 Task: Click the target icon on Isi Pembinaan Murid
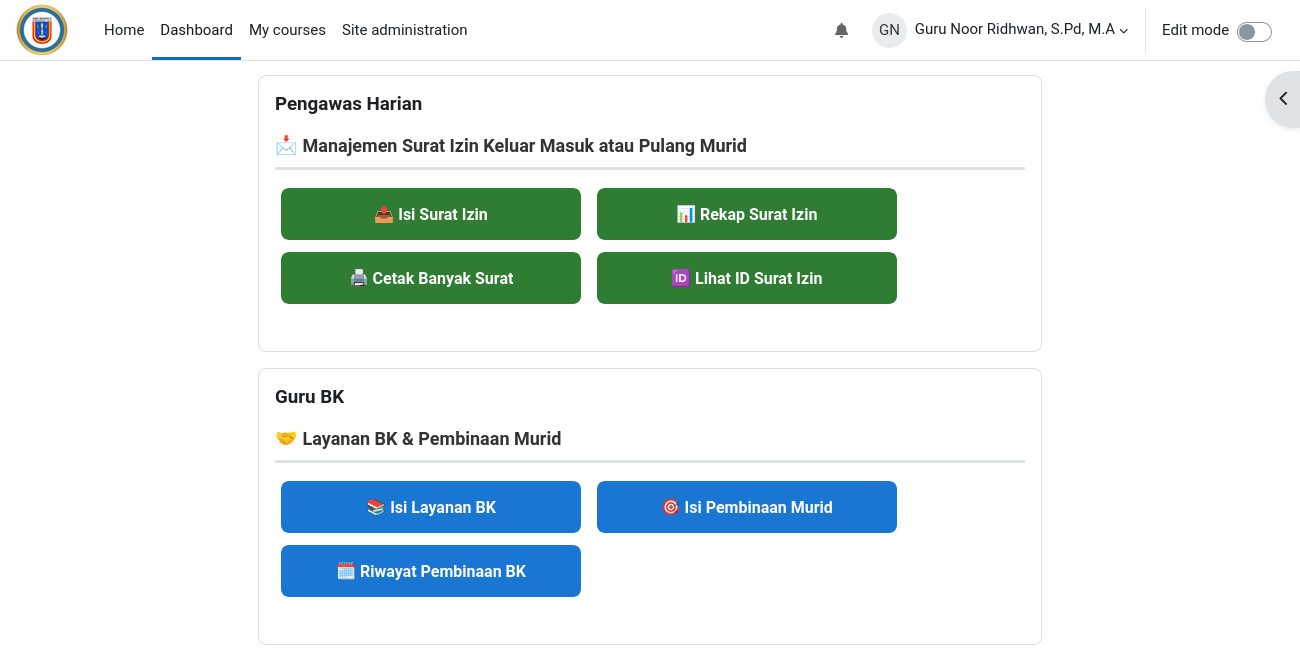point(671,507)
